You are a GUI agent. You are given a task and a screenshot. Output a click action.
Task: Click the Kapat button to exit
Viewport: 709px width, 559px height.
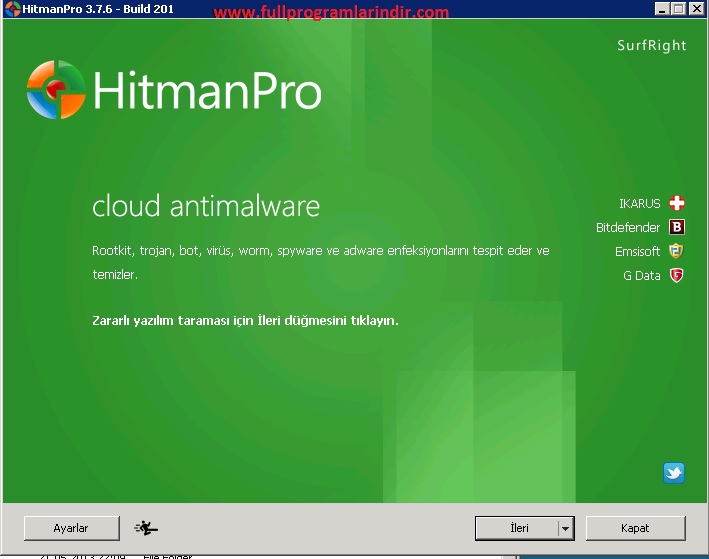(x=635, y=528)
